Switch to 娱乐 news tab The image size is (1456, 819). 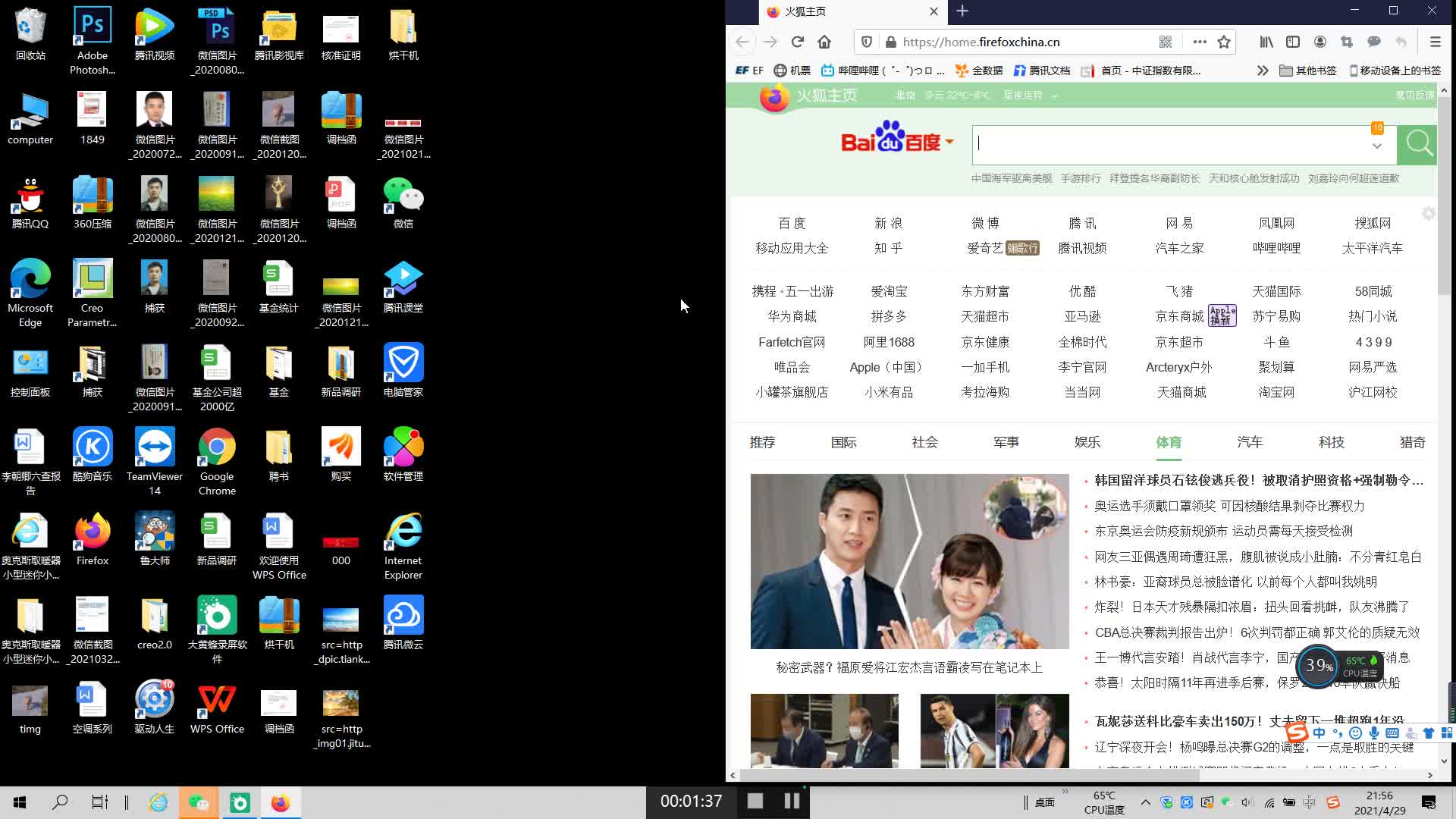click(1087, 443)
